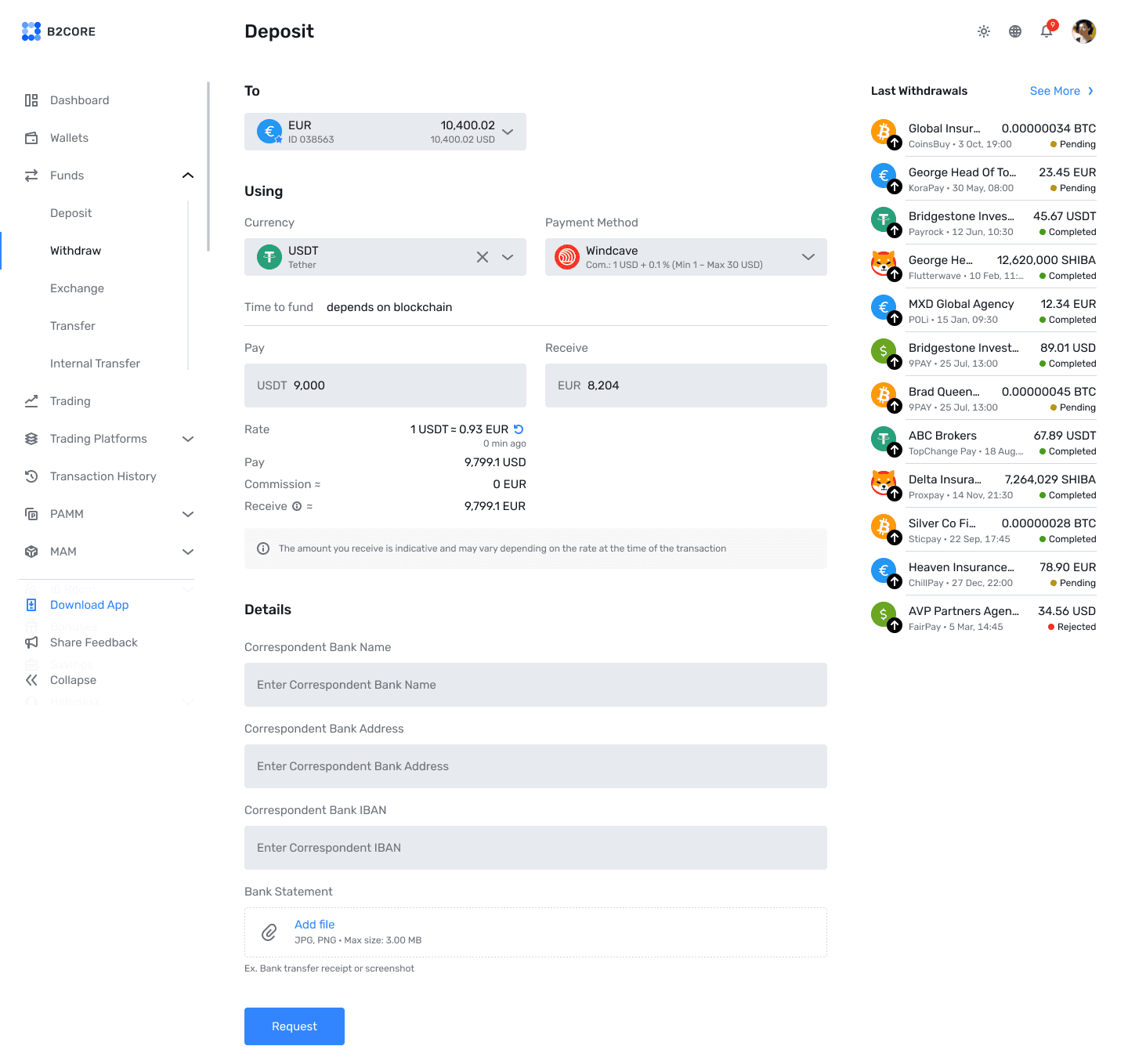1128x1064 pixels.
Task: Focus the Correspondent Bank Address field
Action: [536, 766]
